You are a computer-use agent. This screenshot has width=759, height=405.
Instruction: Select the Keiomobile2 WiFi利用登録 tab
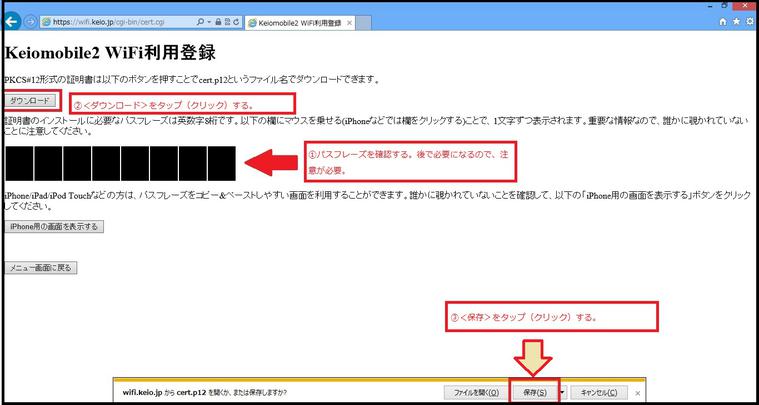pos(295,21)
